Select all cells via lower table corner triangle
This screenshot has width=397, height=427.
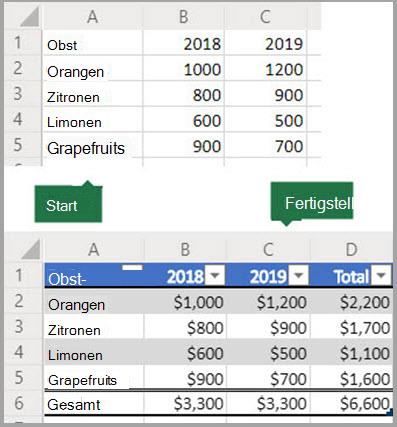point(31,249)
